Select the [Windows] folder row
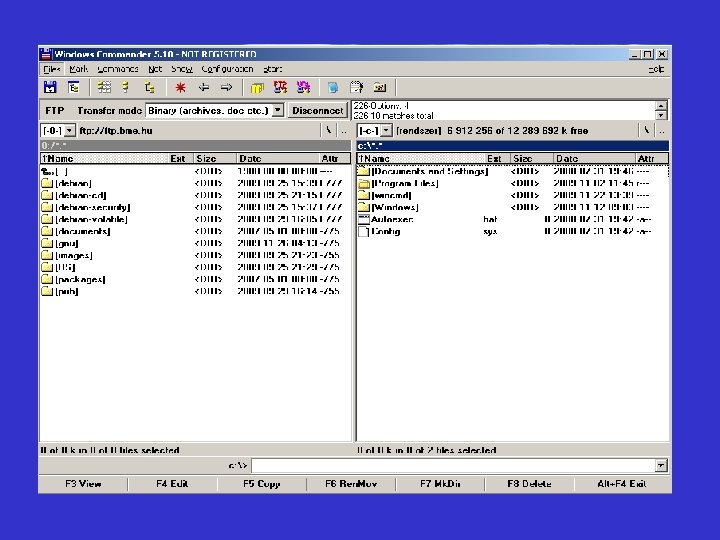Screen dimensions: 720x540 point(512,207)
